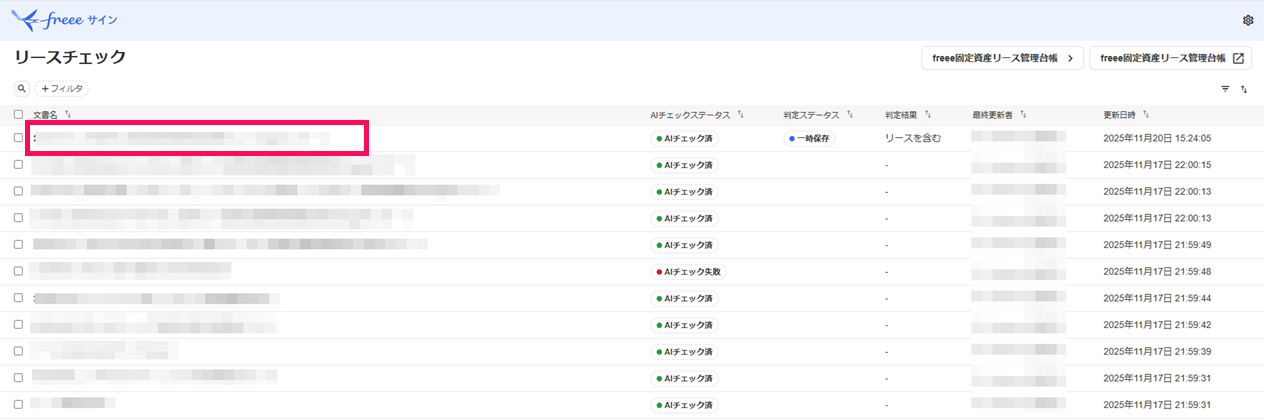The height and width of the screenshot is (420, 1264).
Task: Click the 一時保存 status badge
Action: tap(809, 138)
